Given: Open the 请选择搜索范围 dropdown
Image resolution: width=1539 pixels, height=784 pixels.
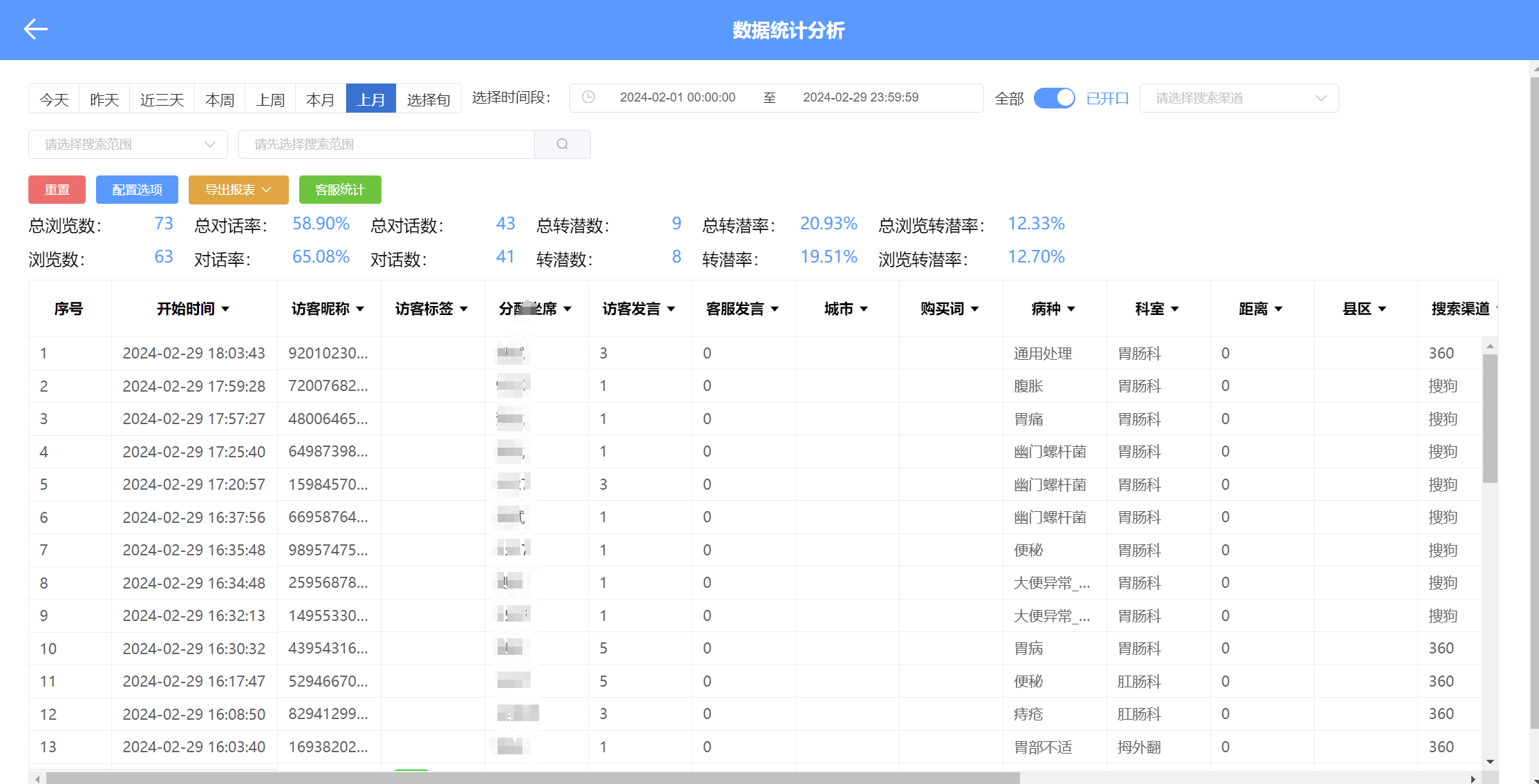Looking at the screenshot, I should (128, 144).
